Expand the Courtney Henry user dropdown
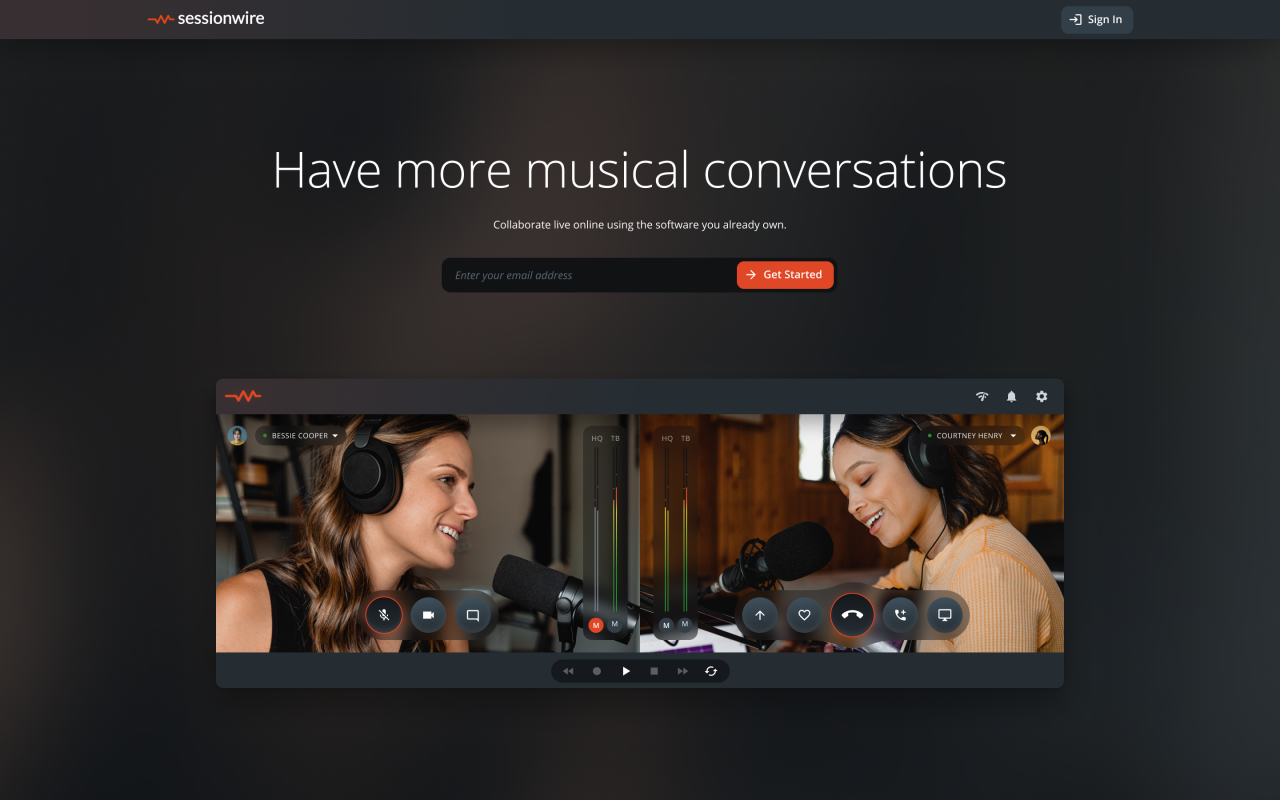The height and width of the screenshot is (800, 1280). coord(974,436)
